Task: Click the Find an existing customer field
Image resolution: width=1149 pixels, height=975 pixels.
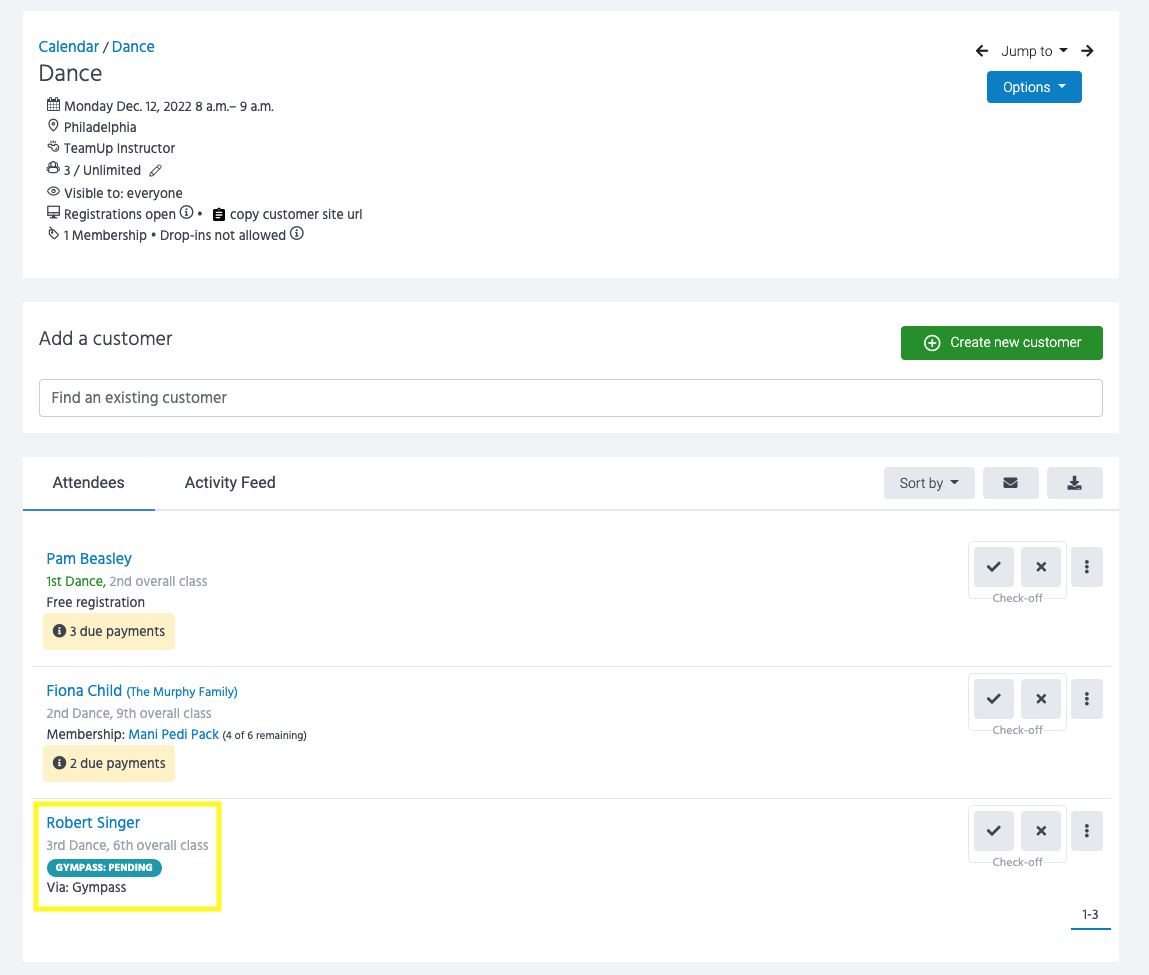Action: click(x=570, y=398)
